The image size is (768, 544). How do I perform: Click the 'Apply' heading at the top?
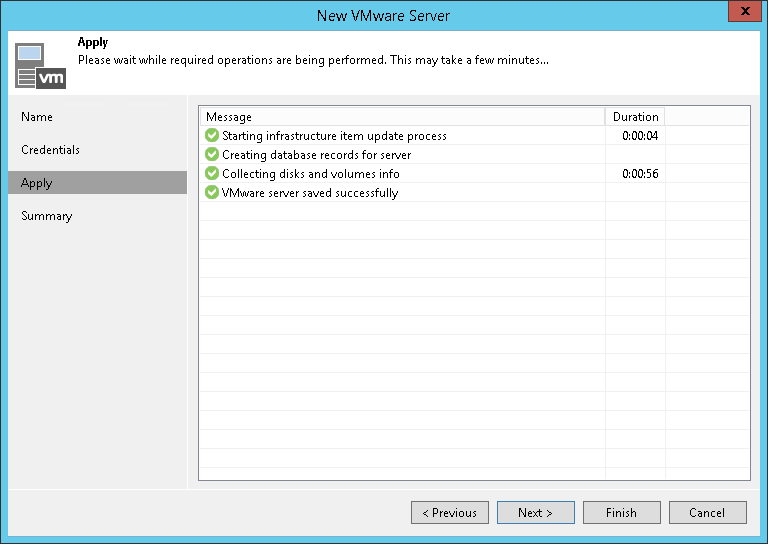click(x=93, y=43)
